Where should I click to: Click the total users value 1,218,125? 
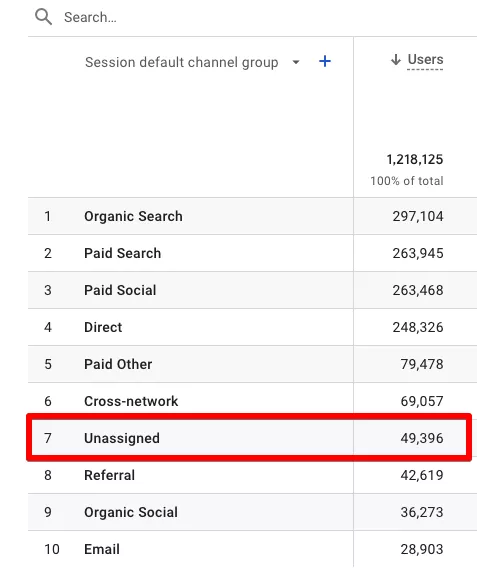(x=415, y=159)
